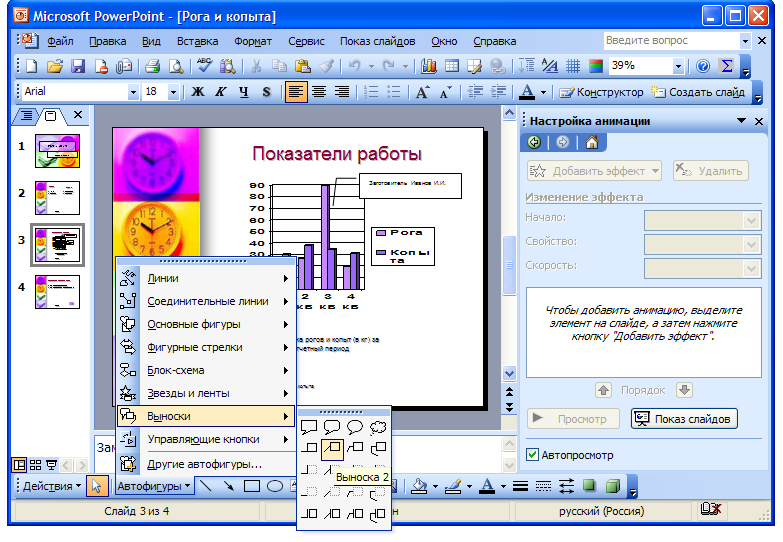The height and width of the screenshot is (542, 783).
Task: Choose the rounded rectangular callout shape
Action: tap(332, 427)
